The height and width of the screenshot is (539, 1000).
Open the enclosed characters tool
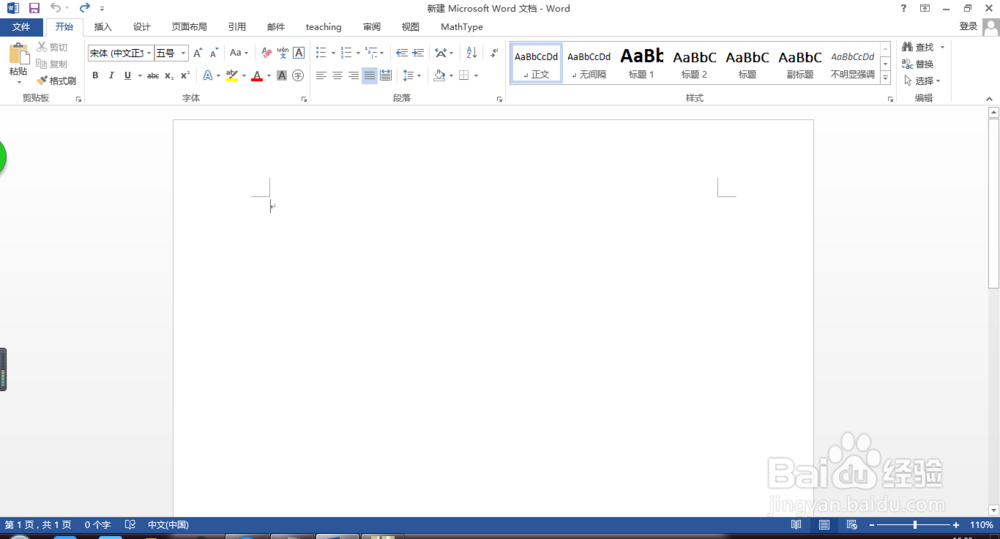coord(298,75)
